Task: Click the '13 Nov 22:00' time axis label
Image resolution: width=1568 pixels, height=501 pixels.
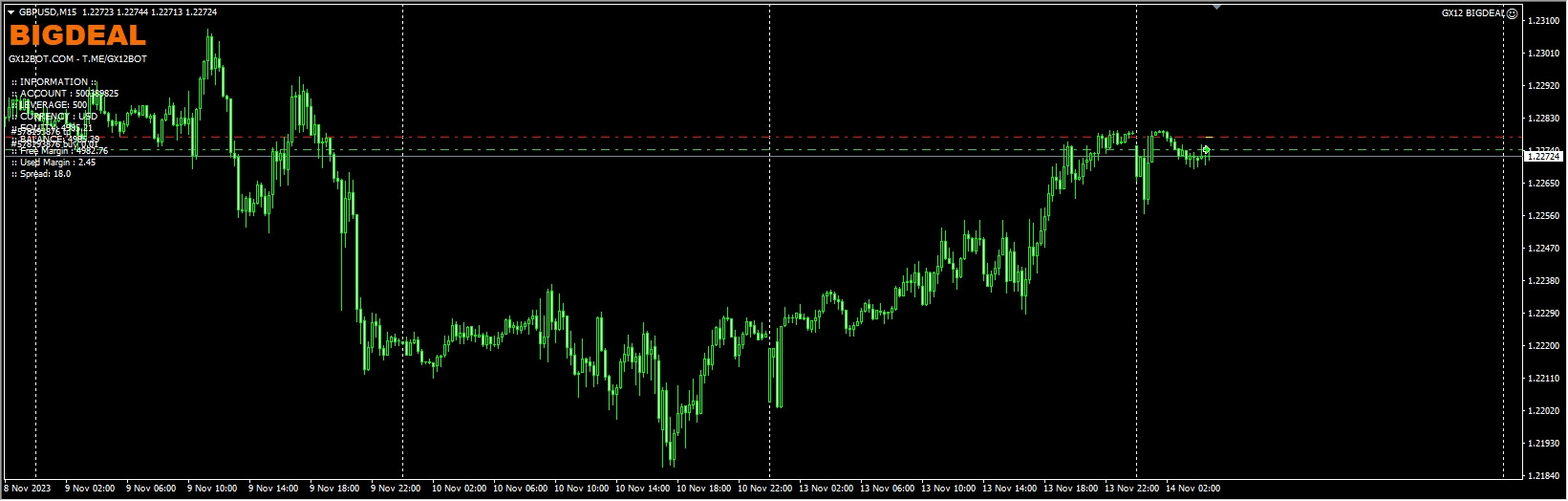Action: point(1131,489)
